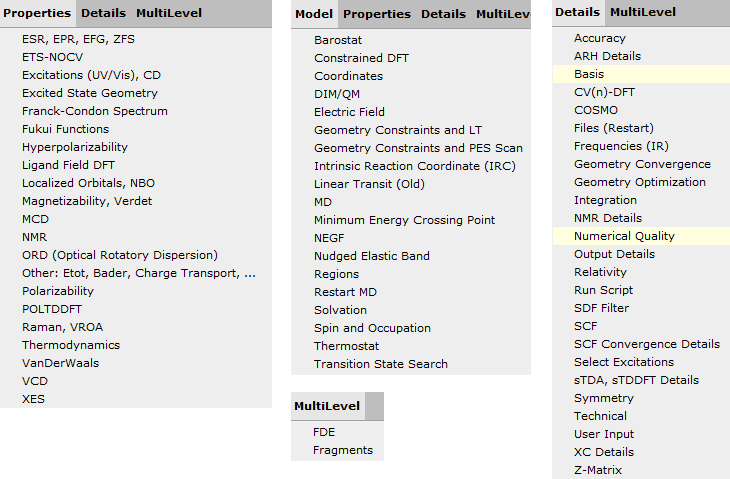Open MultiLevel tab next to right Details
The image size is (730, 479).
coord(642,12)
